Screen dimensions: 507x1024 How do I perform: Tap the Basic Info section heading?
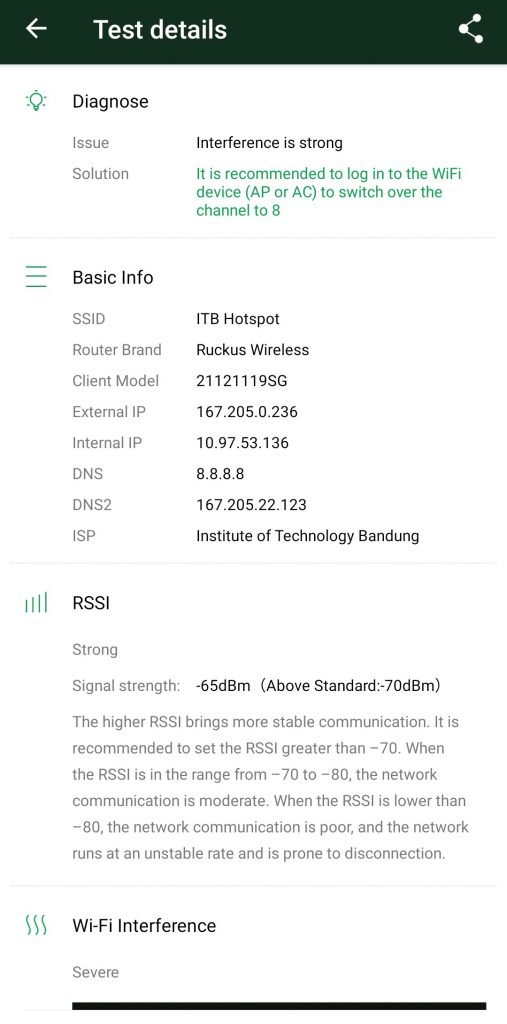click(x=113, y=277)
